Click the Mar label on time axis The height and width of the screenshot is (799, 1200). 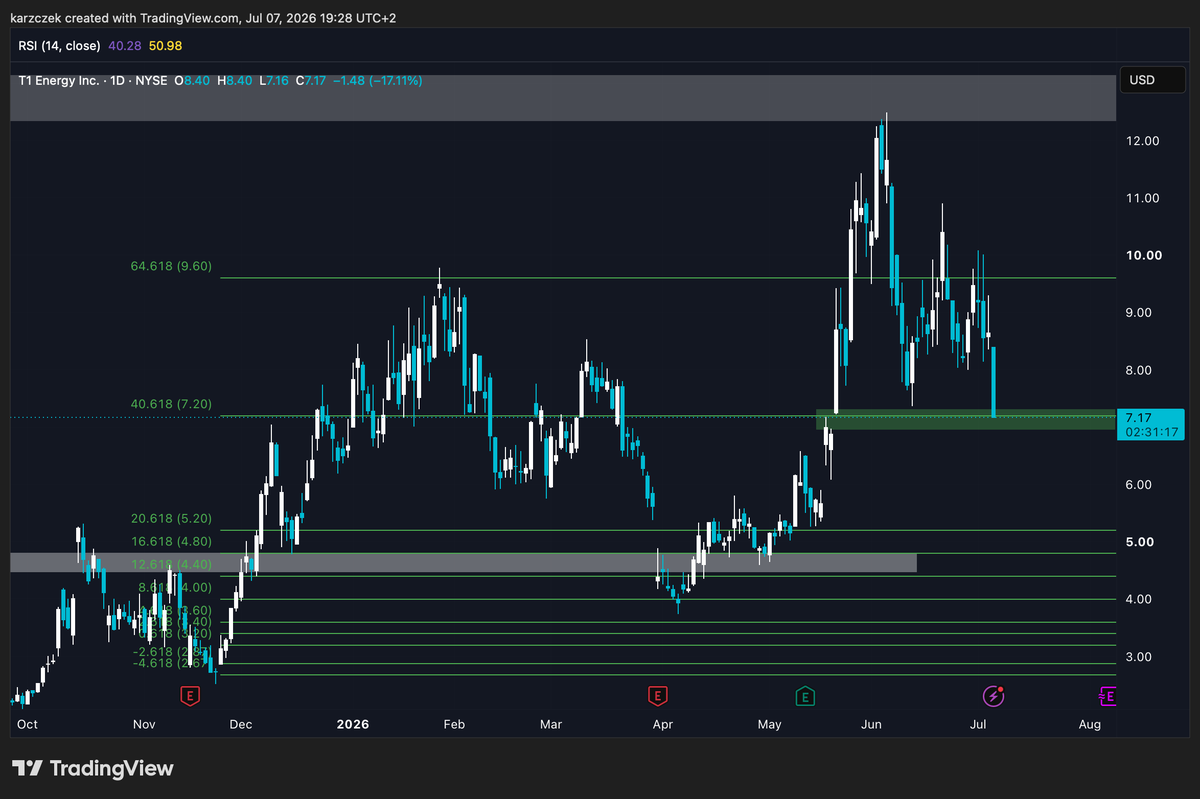(x=551, y=724)
